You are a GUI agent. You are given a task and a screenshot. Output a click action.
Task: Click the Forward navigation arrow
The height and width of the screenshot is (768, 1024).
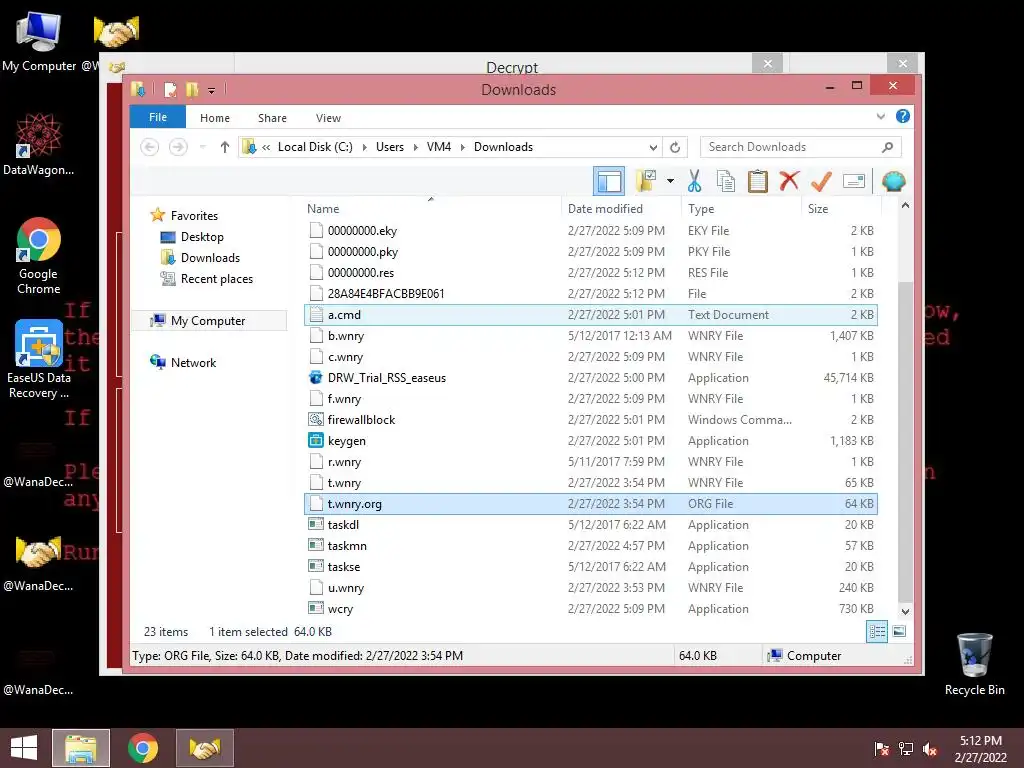click(x=178, y=147)
